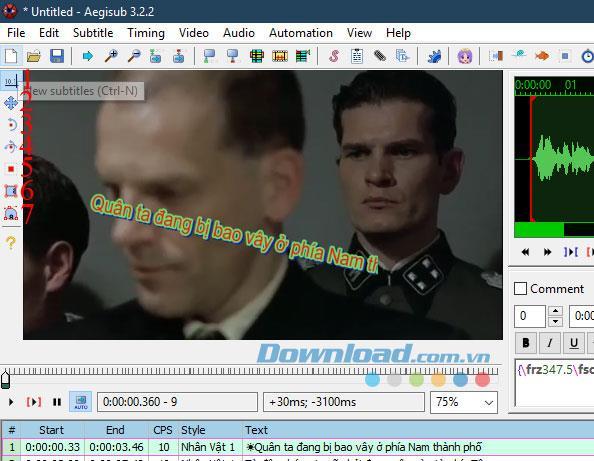Toggle the AUTO auto-scroll video button

(x=81, y=402)
